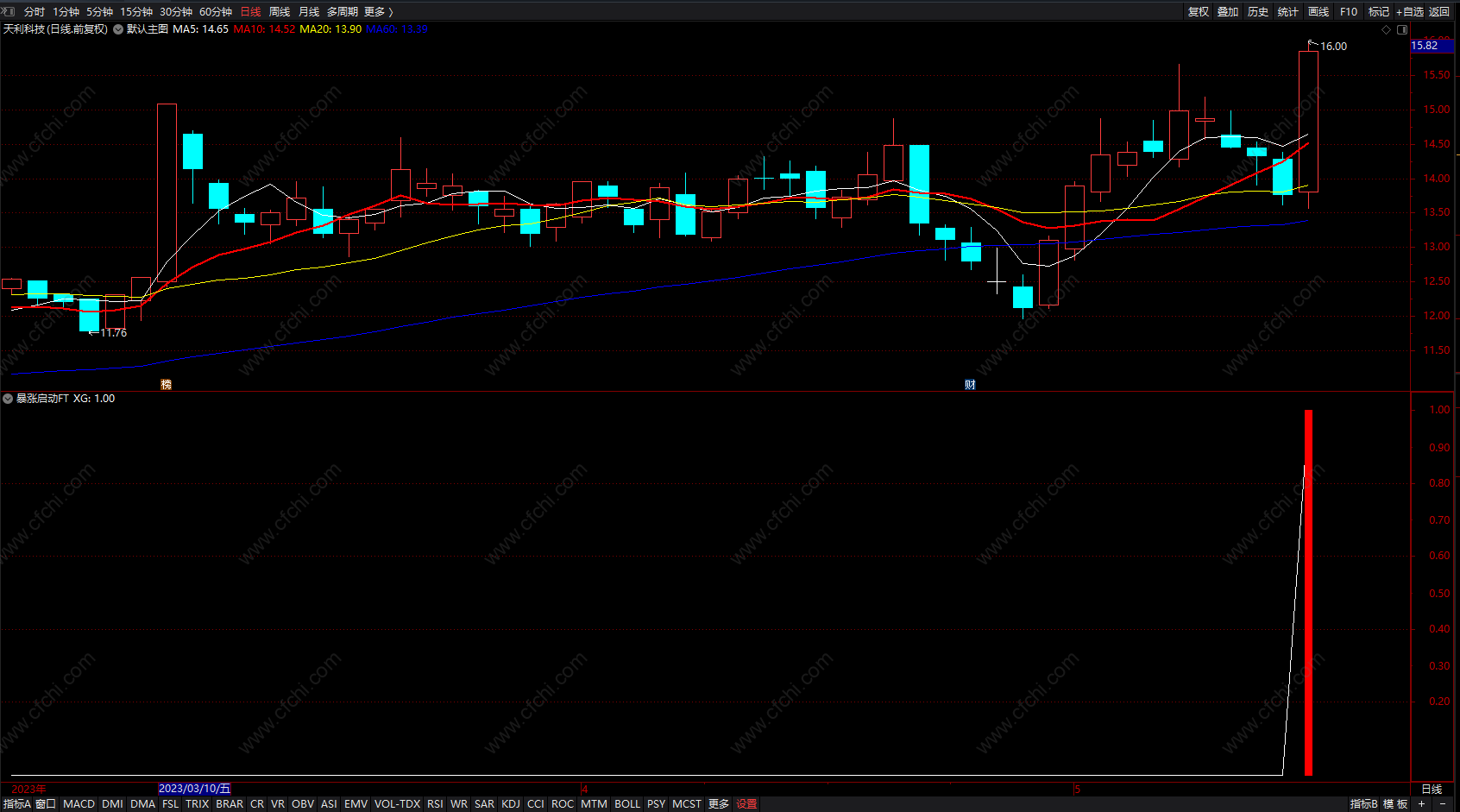The image size is (1460, 812).
Task: Switch sub-chart to TRIX indicator
Action: point(198,804)
